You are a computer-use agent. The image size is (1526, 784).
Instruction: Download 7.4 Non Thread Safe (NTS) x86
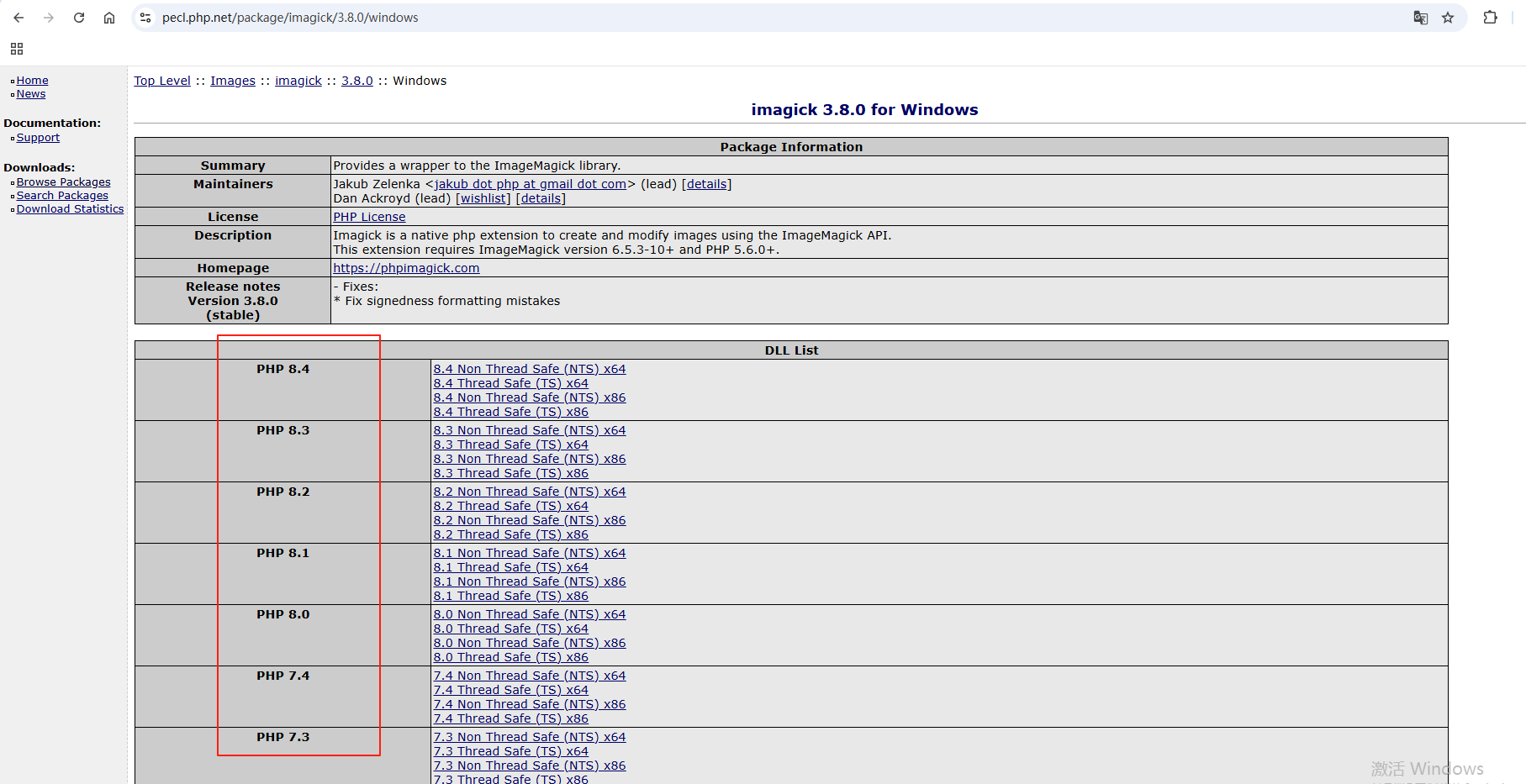[x=530, y=704]
